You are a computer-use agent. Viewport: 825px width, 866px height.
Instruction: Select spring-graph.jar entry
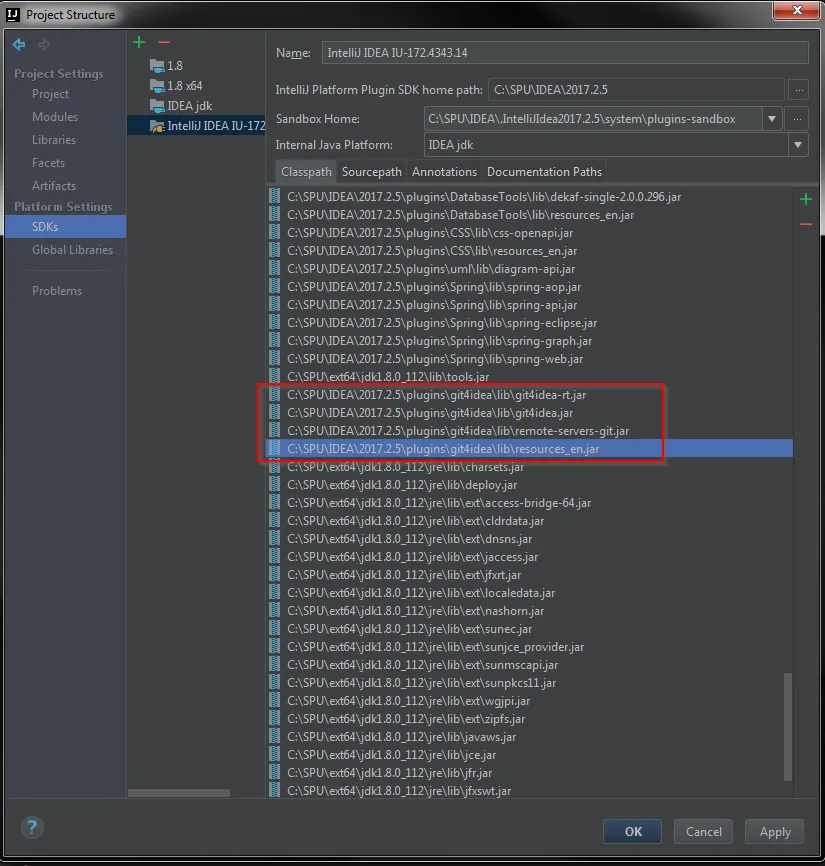530,341
